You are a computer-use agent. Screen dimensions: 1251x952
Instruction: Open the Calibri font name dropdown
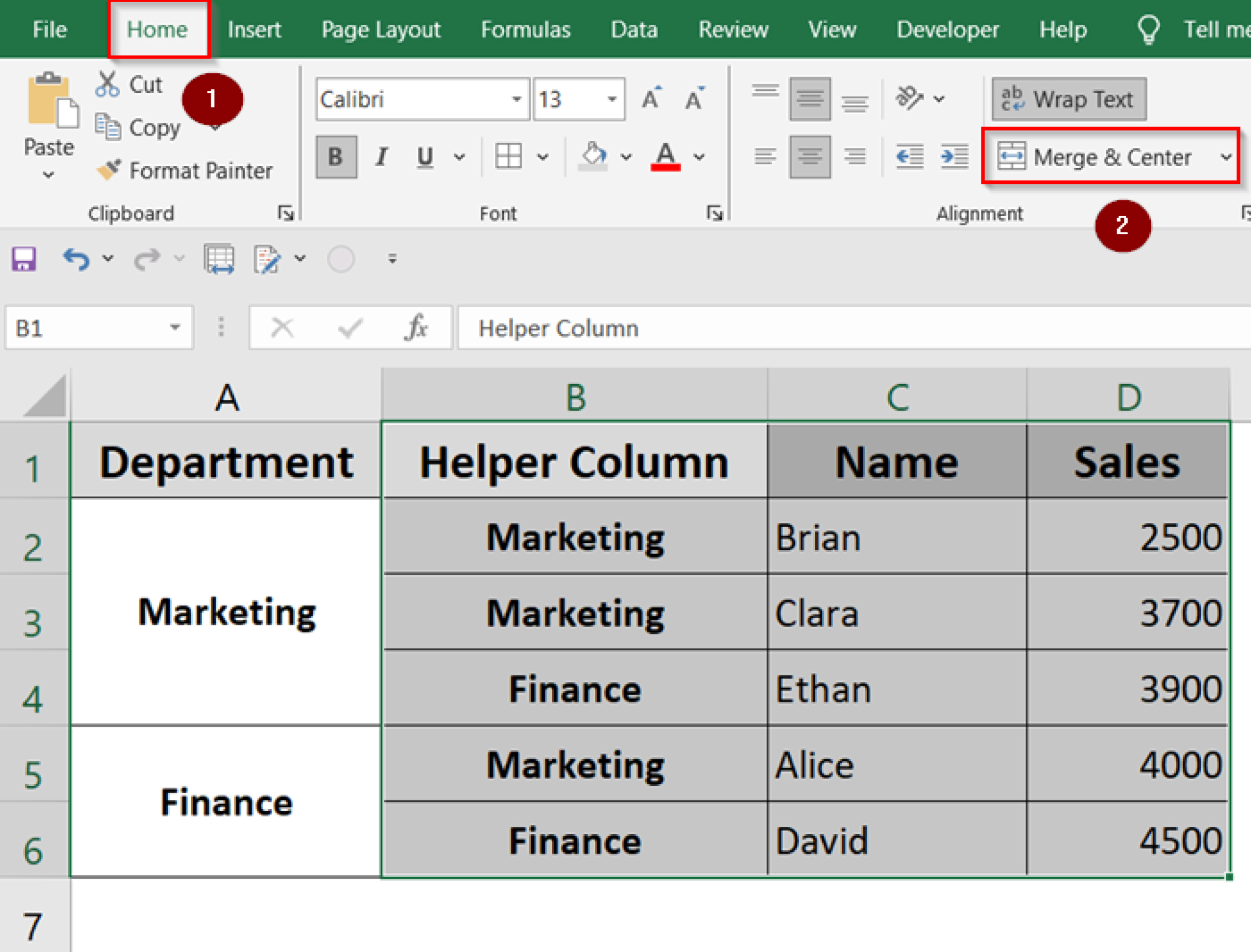pos(517,99)
